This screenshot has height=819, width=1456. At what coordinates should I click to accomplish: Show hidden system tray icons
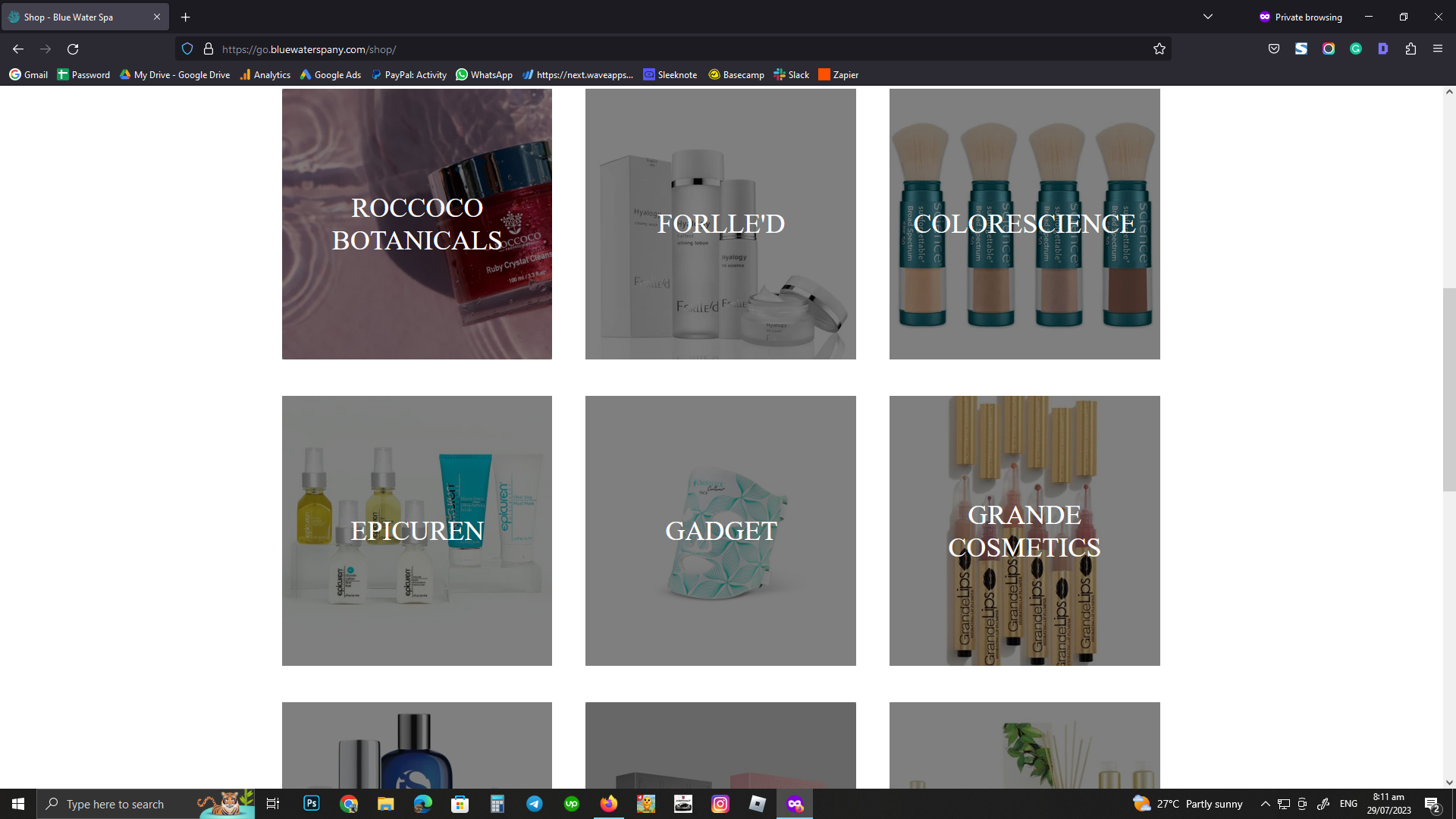click(x=1265, y=804)
